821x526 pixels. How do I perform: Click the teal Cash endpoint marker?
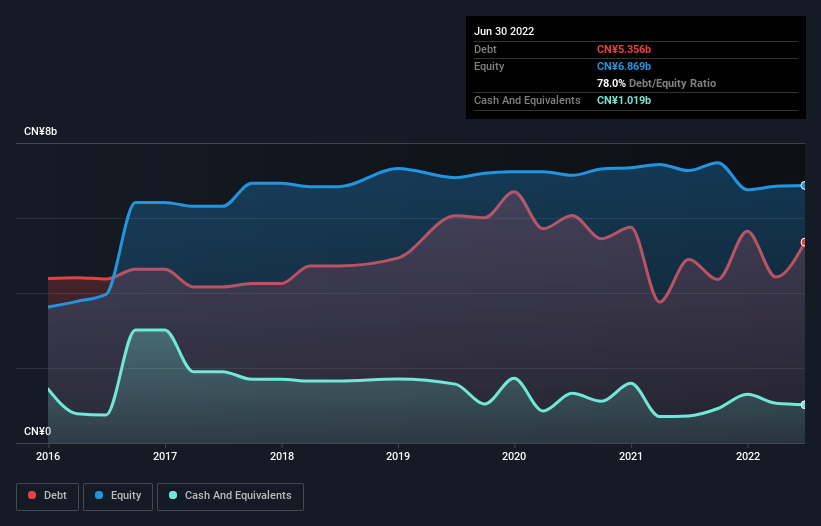click(804, 405)
